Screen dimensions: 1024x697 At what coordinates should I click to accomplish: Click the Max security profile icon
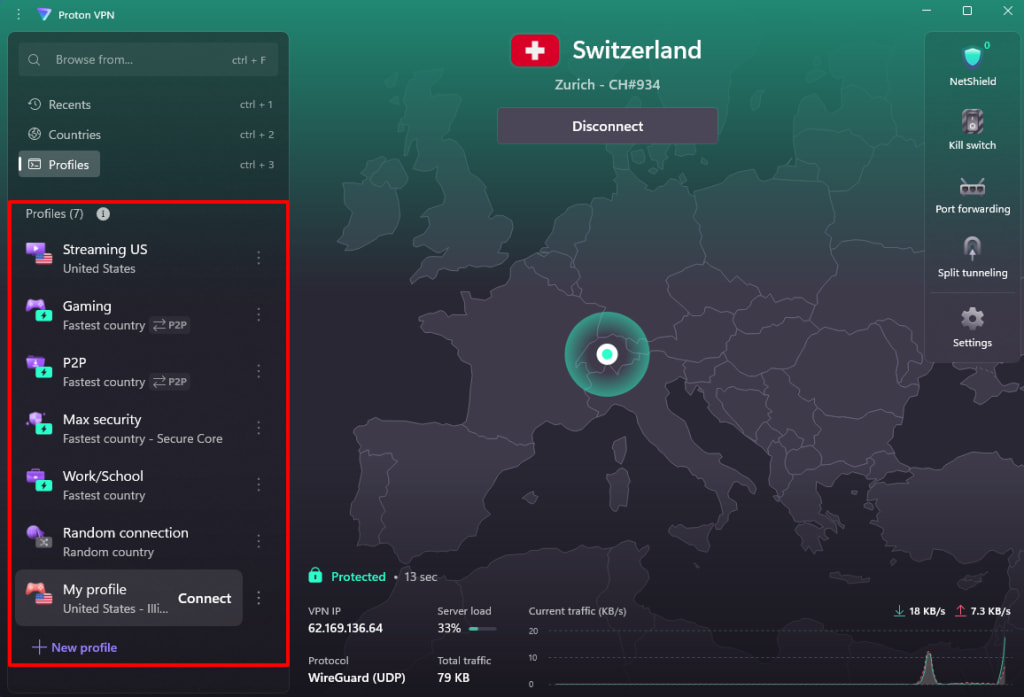coord(39,423)
